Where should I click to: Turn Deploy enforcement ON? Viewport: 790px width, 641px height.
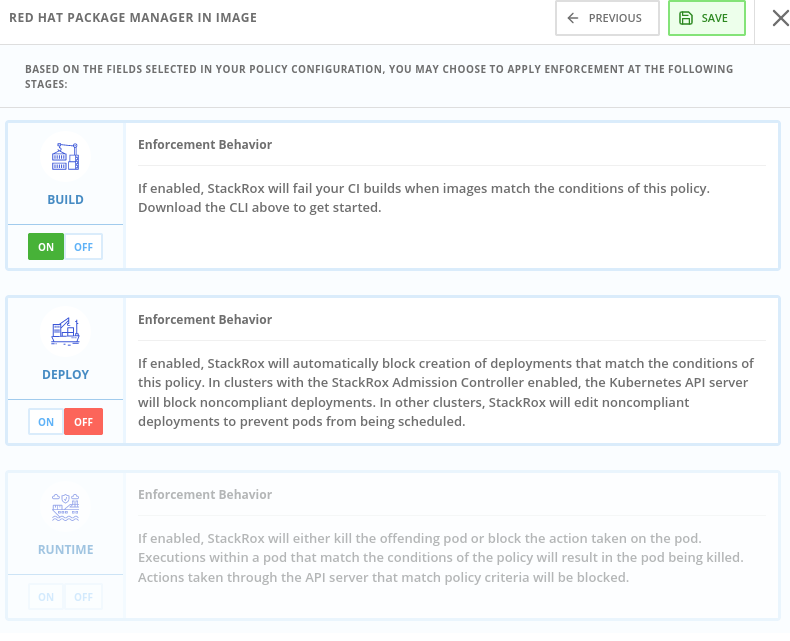pos(46,421)
